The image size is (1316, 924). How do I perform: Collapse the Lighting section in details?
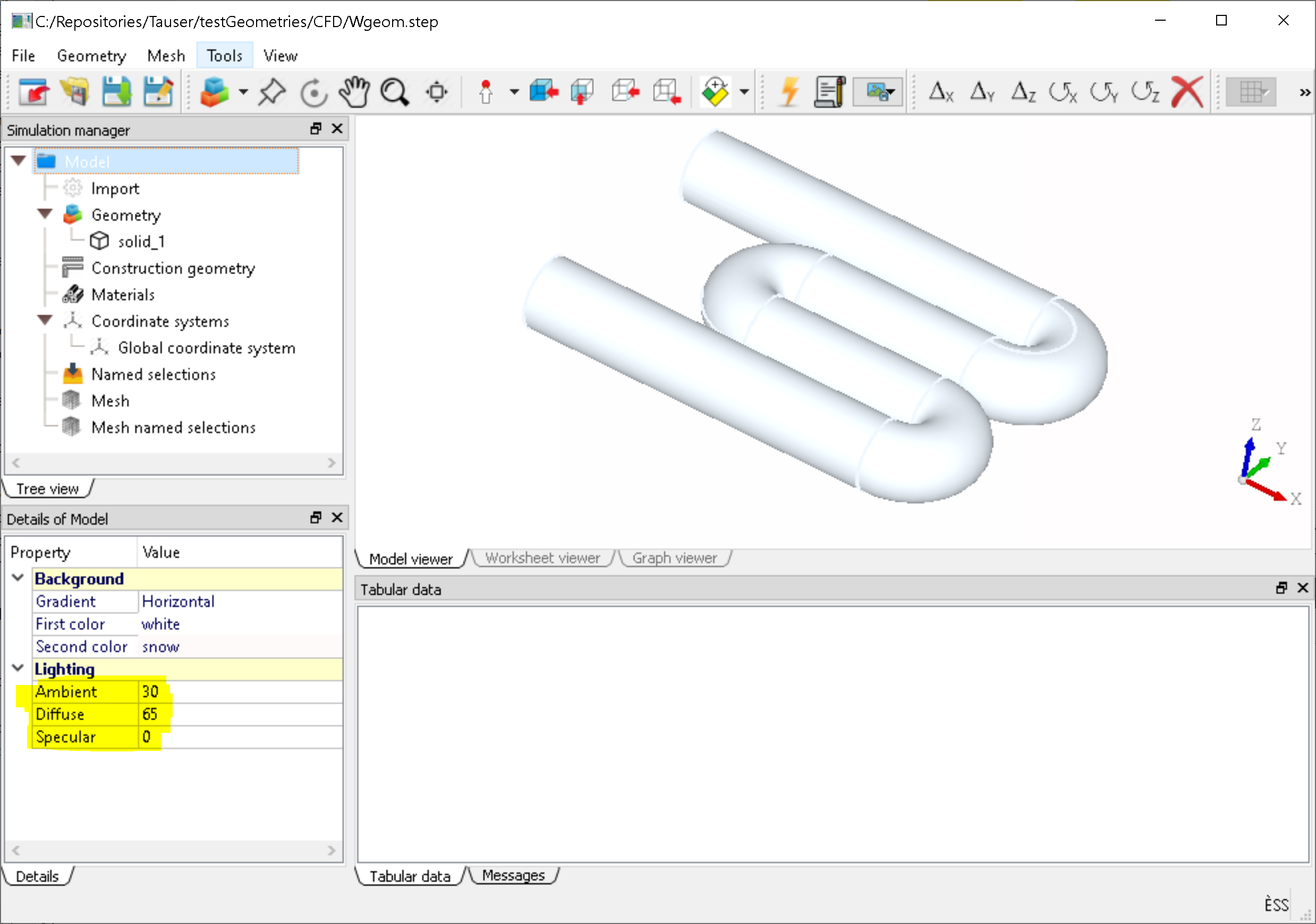(17, 669)
